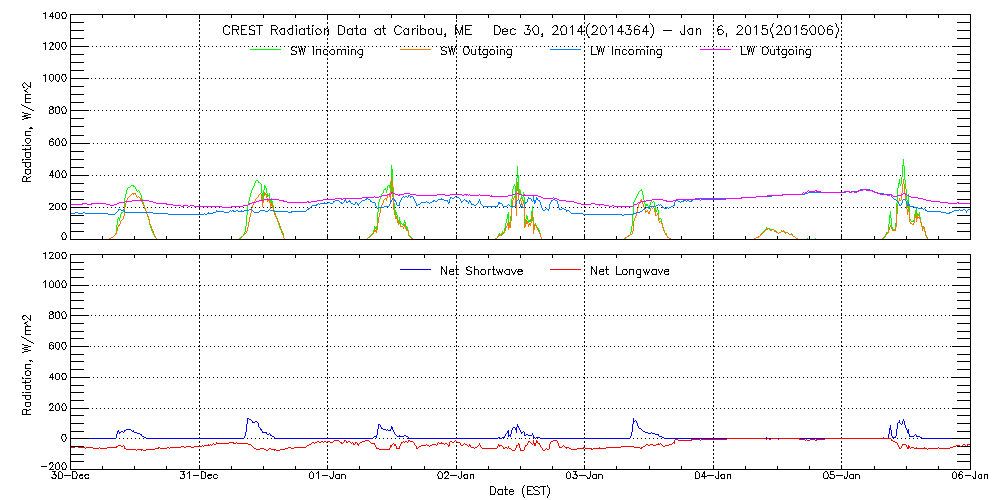
Task: Select the 05-Jan date tick label
Action: [842, 476]
